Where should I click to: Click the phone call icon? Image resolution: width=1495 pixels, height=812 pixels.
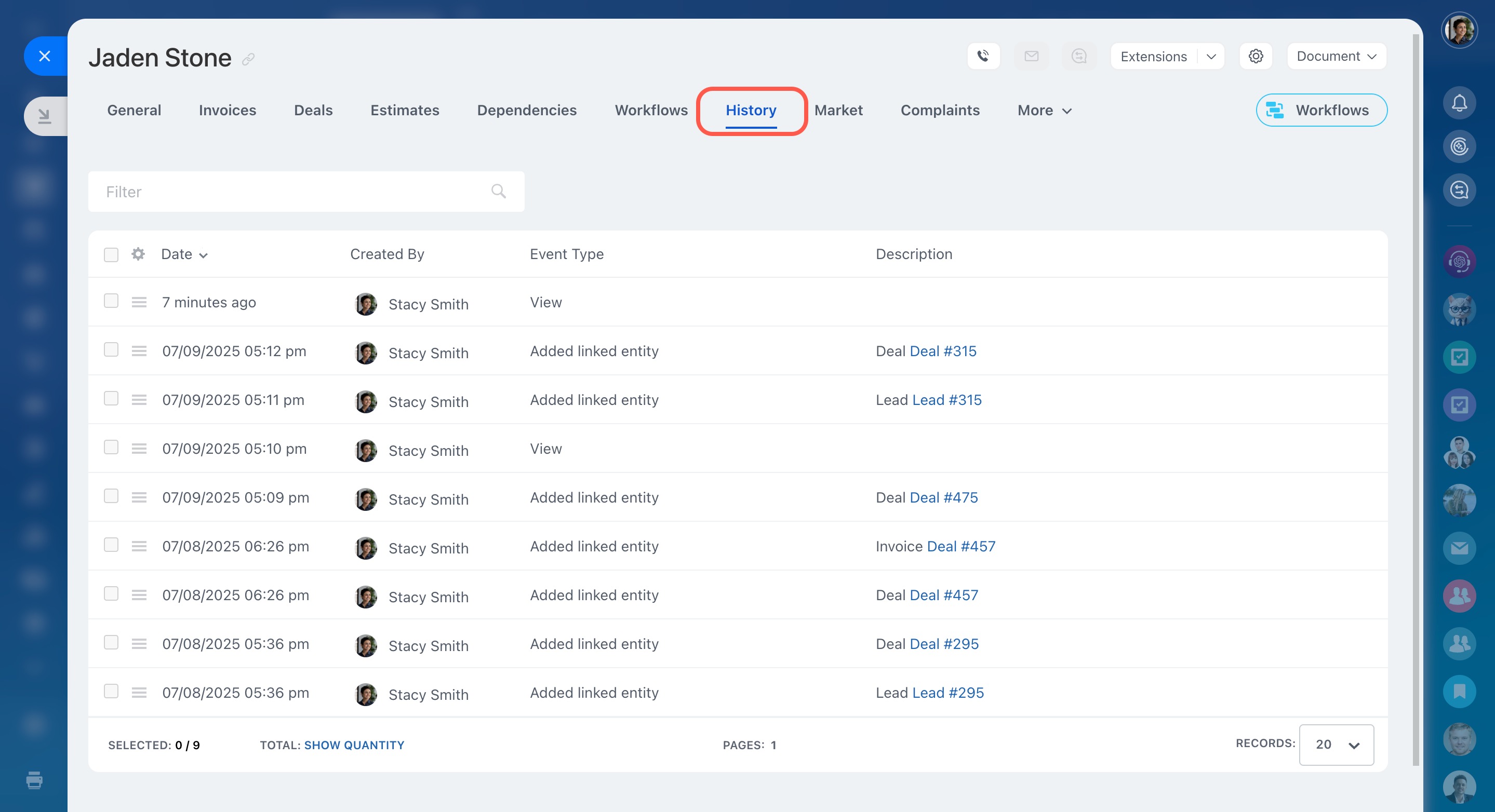click(x=983, y=56)
